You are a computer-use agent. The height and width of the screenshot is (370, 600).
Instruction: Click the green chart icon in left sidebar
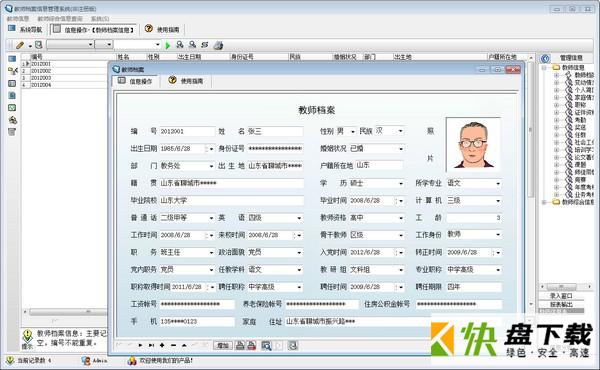pos(12,108)
